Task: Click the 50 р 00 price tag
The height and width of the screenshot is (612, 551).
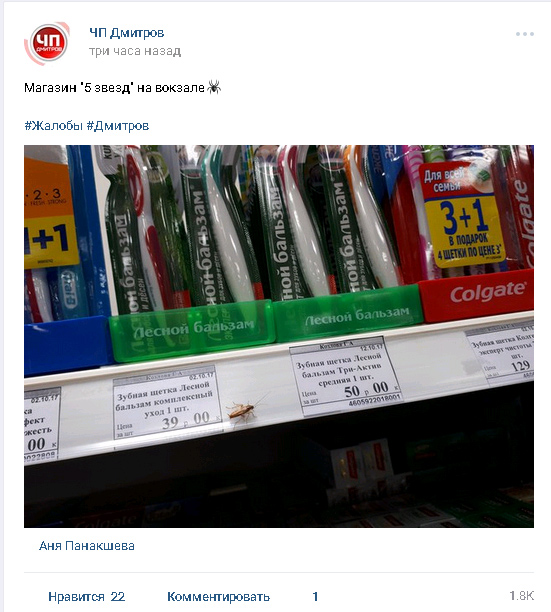Action: (x=345, y=375)
